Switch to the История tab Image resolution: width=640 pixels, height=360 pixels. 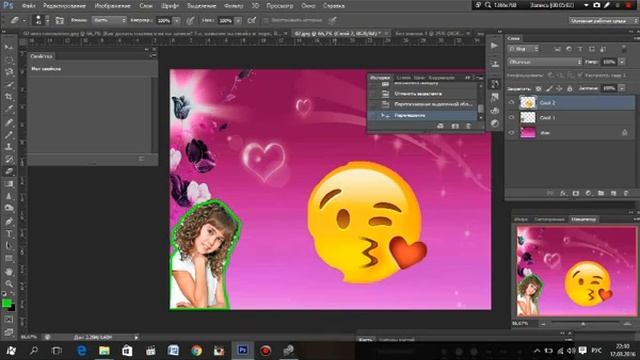coord(380,77)
